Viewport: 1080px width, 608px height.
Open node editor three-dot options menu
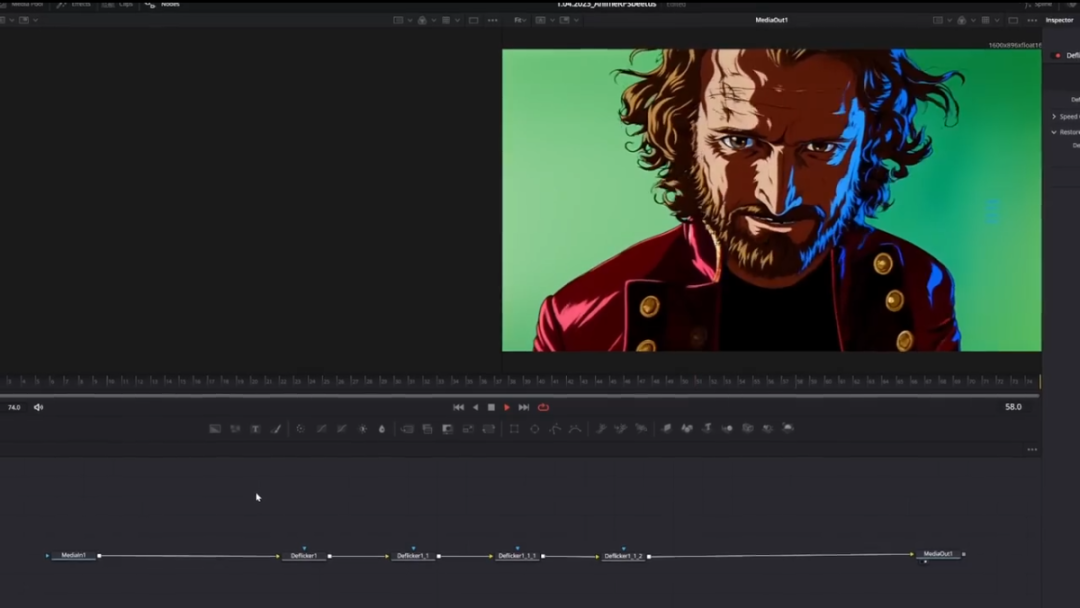(1032, 450)
